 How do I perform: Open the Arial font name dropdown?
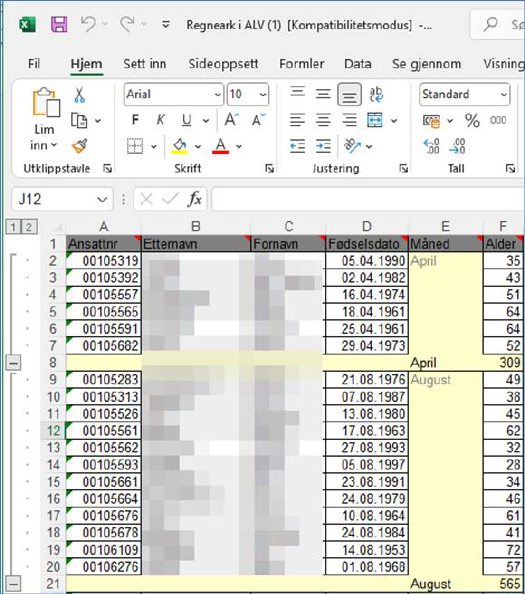pos(217,94)
